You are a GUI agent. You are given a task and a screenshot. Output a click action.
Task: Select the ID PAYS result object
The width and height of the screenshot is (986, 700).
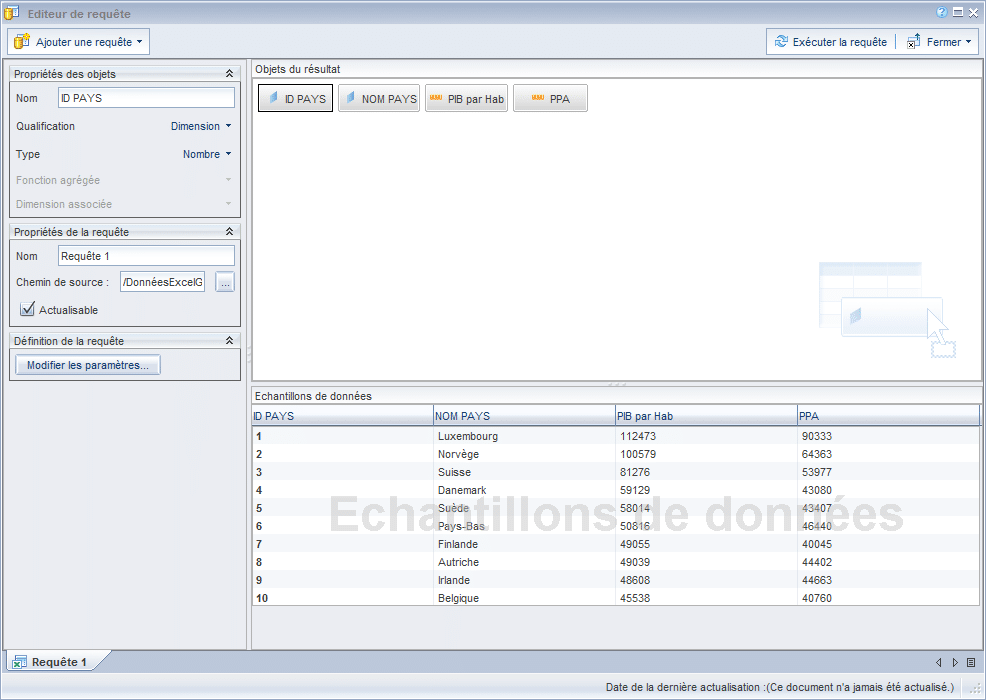[296, 98]
